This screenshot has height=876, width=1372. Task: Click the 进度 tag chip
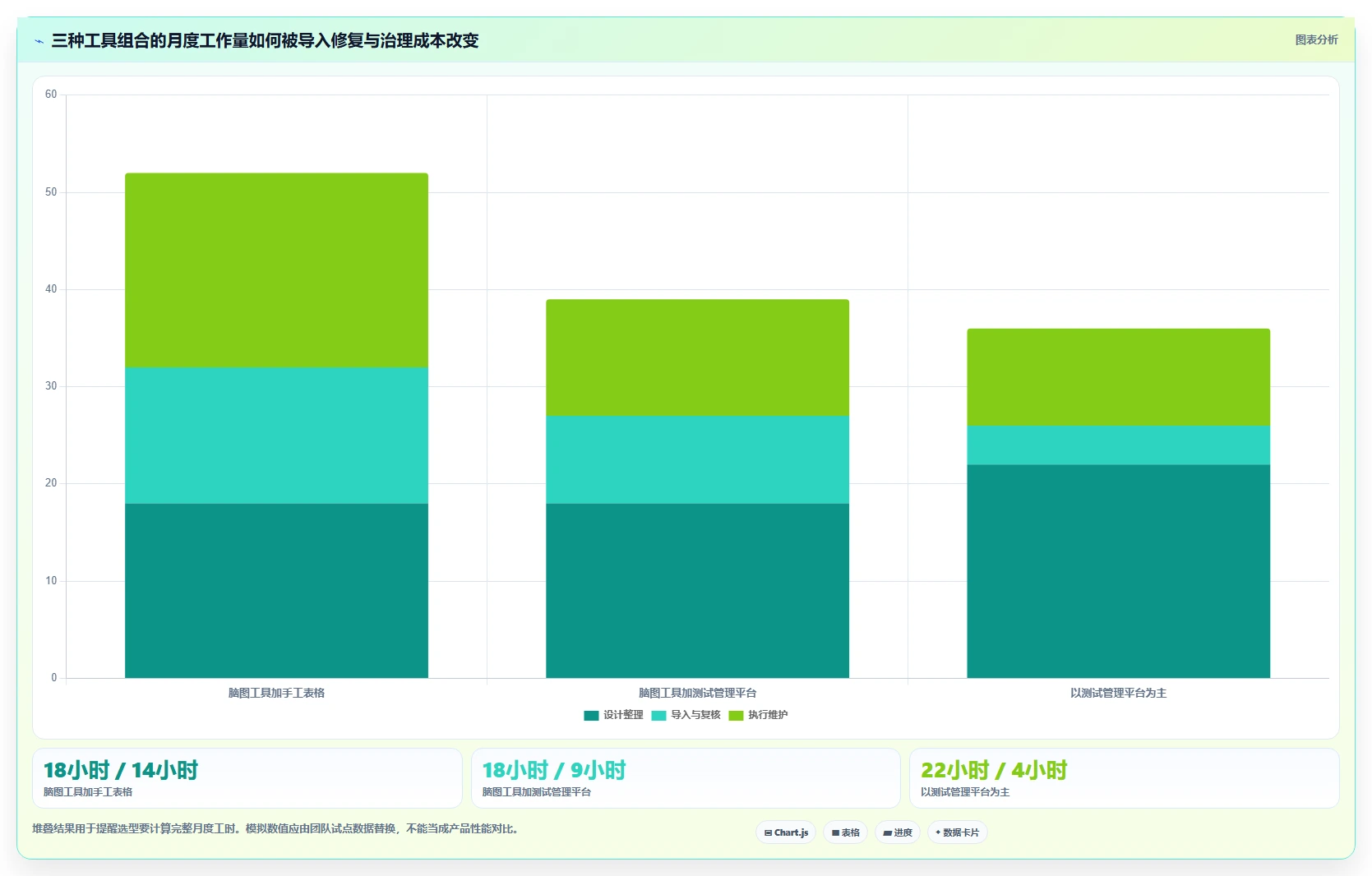898,832
